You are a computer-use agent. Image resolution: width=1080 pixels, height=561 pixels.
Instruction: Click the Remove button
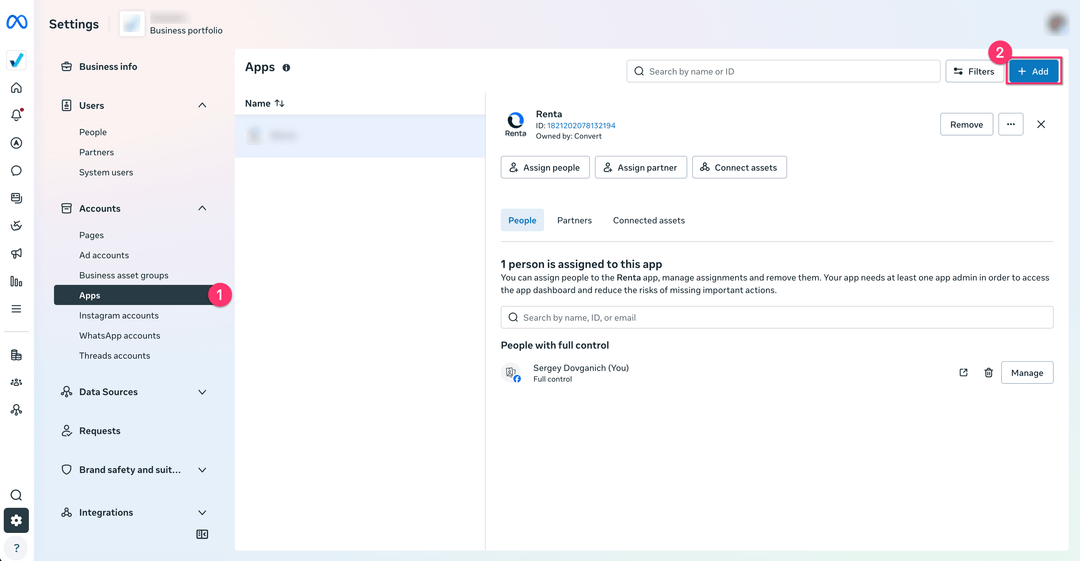(x=966, y=124)
